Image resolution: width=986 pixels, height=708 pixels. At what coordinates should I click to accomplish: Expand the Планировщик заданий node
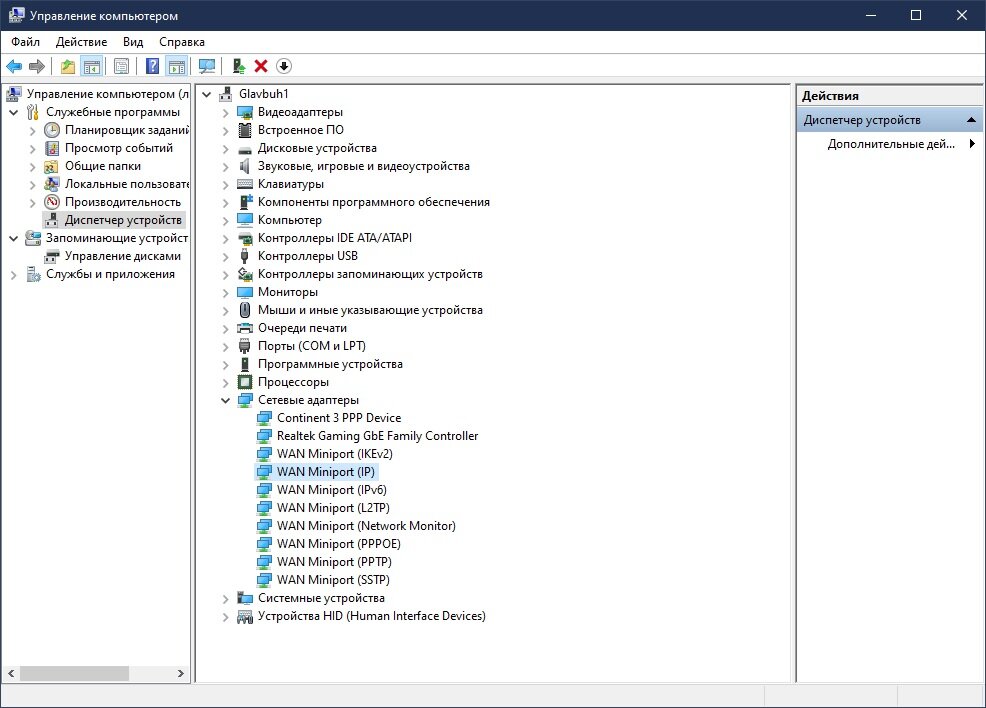(x=33, y=131)
